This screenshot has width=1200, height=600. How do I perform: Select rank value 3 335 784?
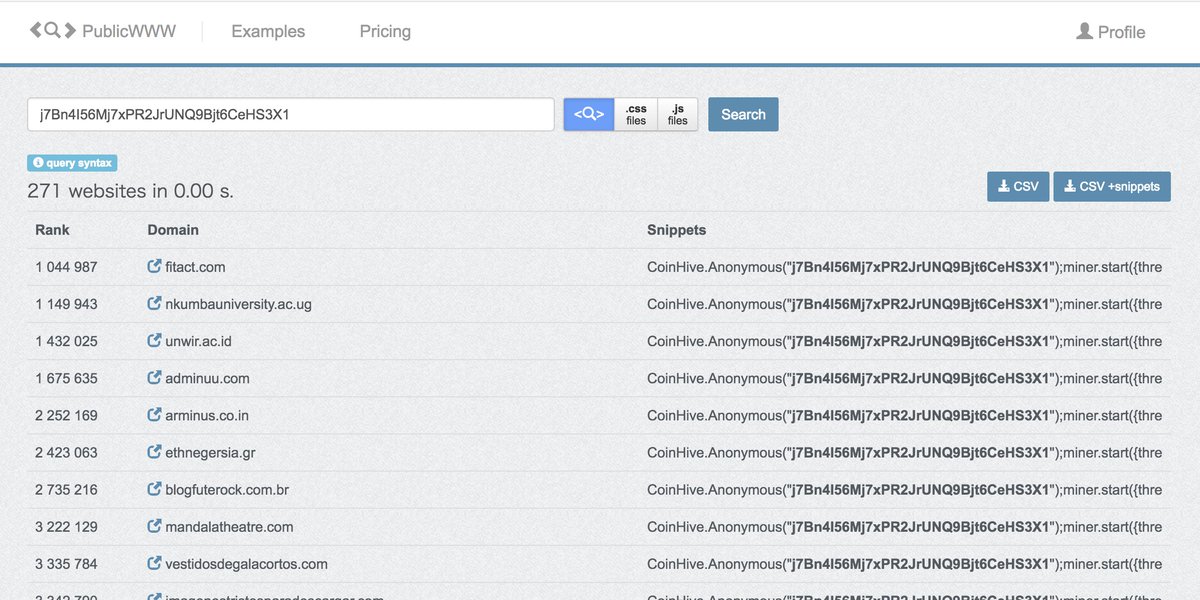[x=66, y=564]
